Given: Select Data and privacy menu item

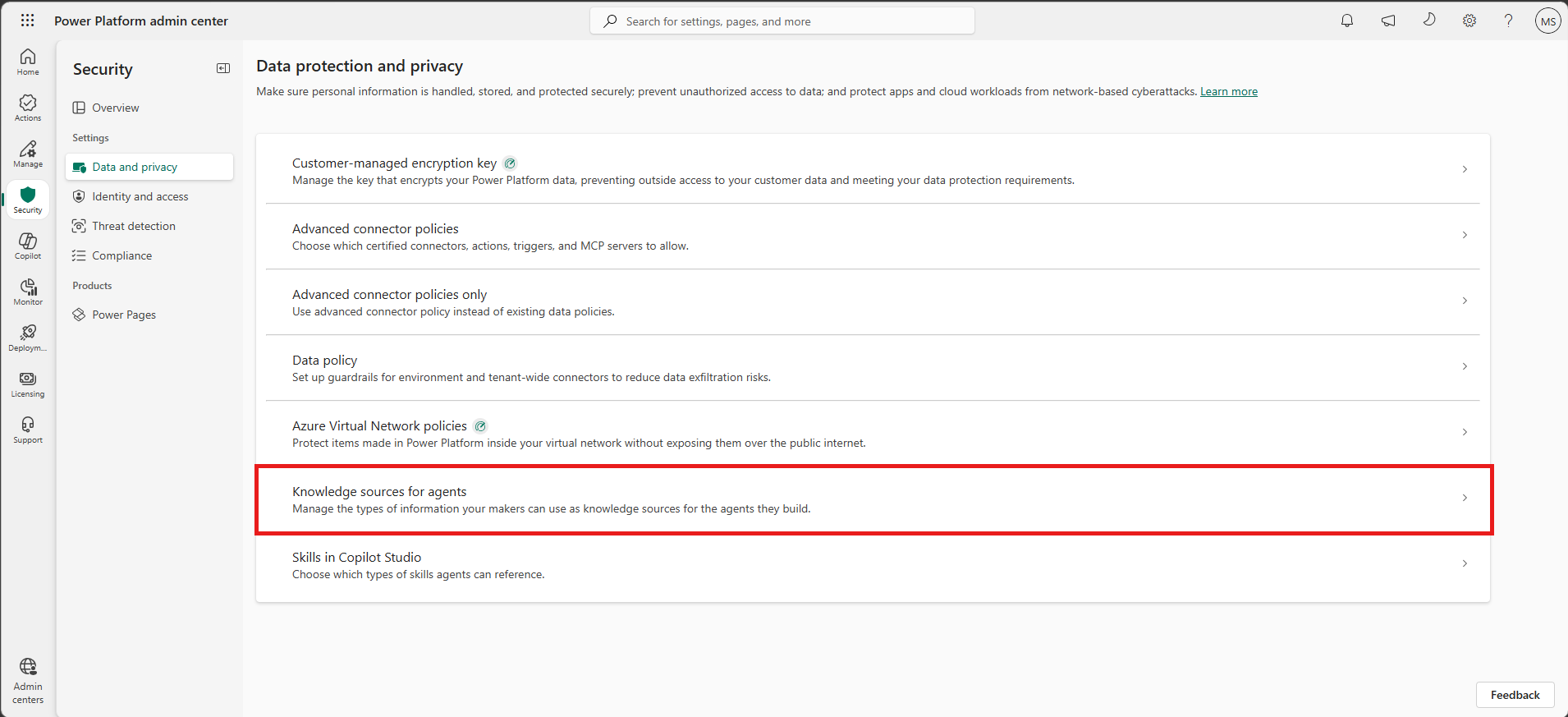Looking at the screenshot, I should click(x=149, y=167).
